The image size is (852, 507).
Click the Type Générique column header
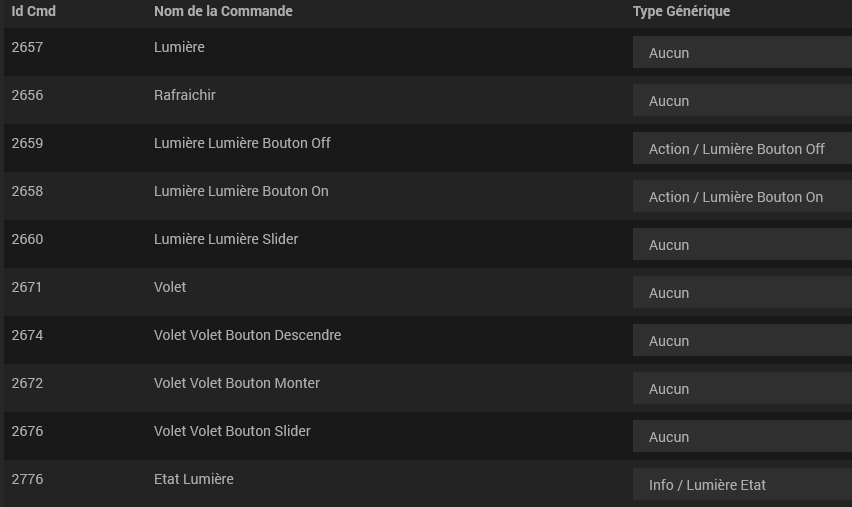pyautogui.click(x=681, y=11)
